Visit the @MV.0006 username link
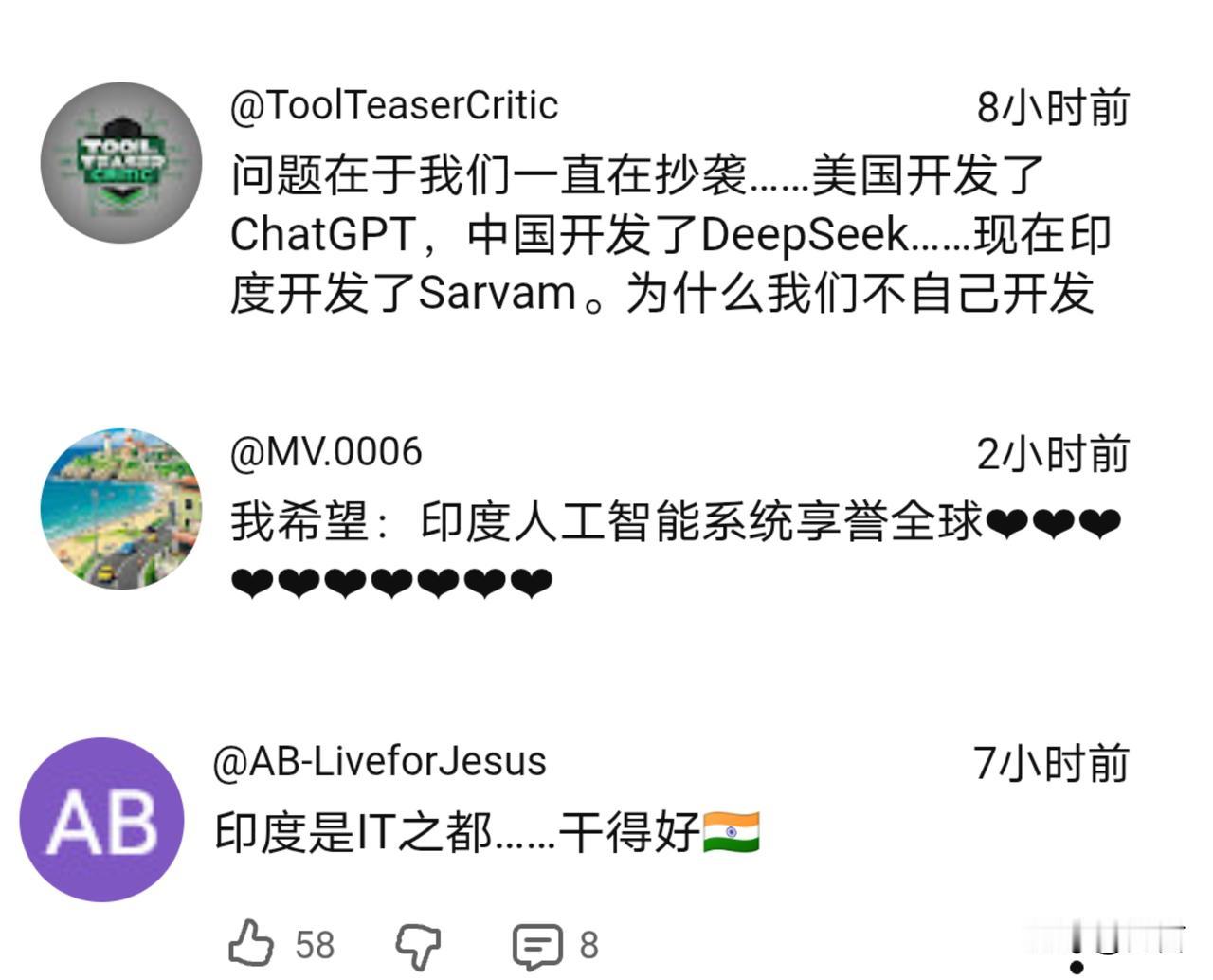 [325, 452]
